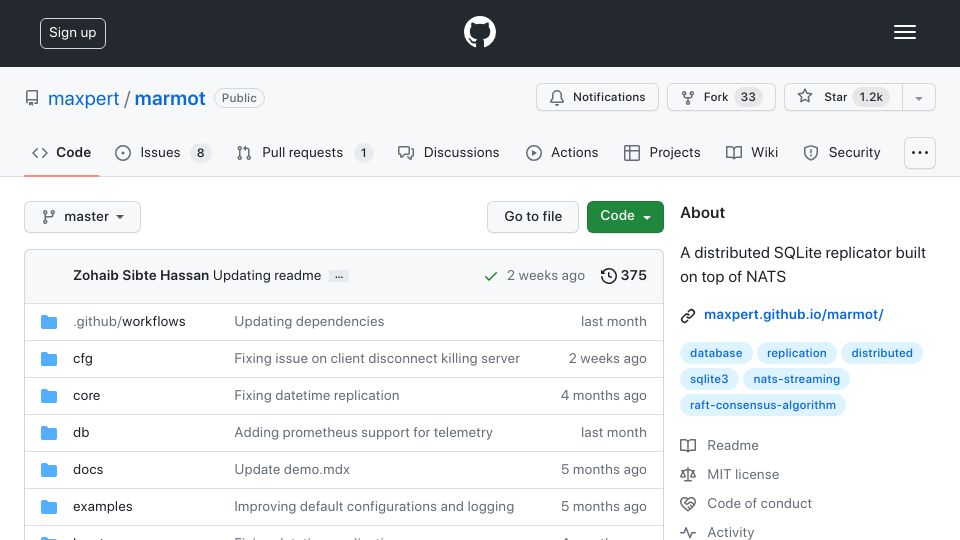Open the Security tab
The image size is (960, 540).
point(842,152)
